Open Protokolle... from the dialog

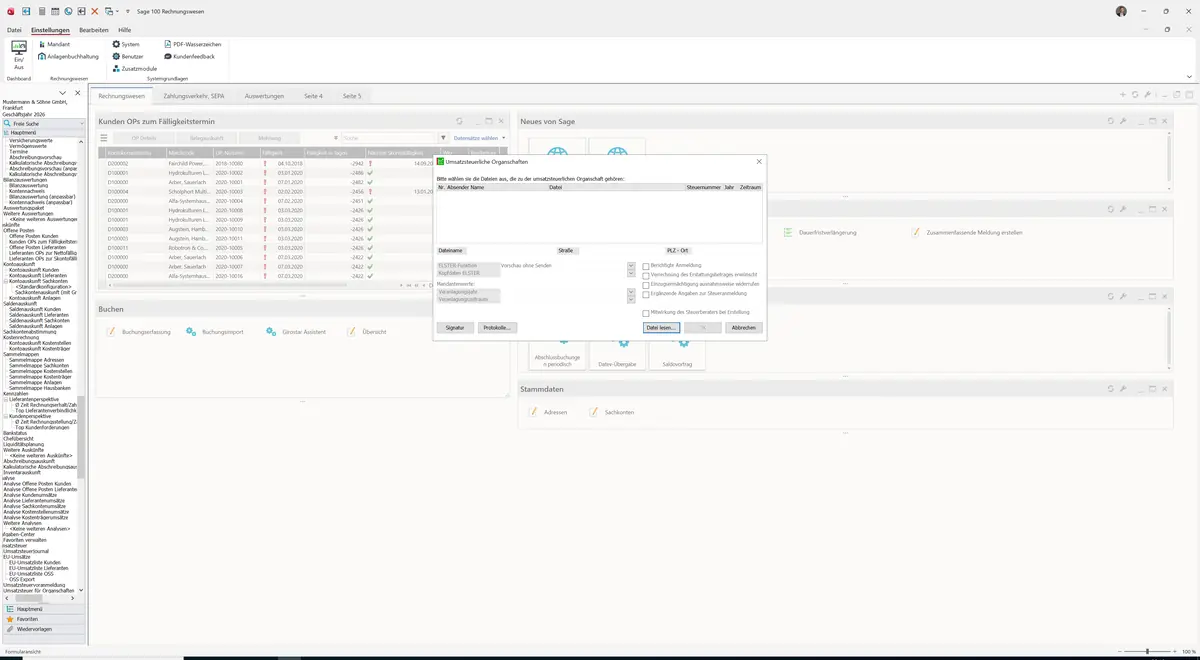coord(497,328)
